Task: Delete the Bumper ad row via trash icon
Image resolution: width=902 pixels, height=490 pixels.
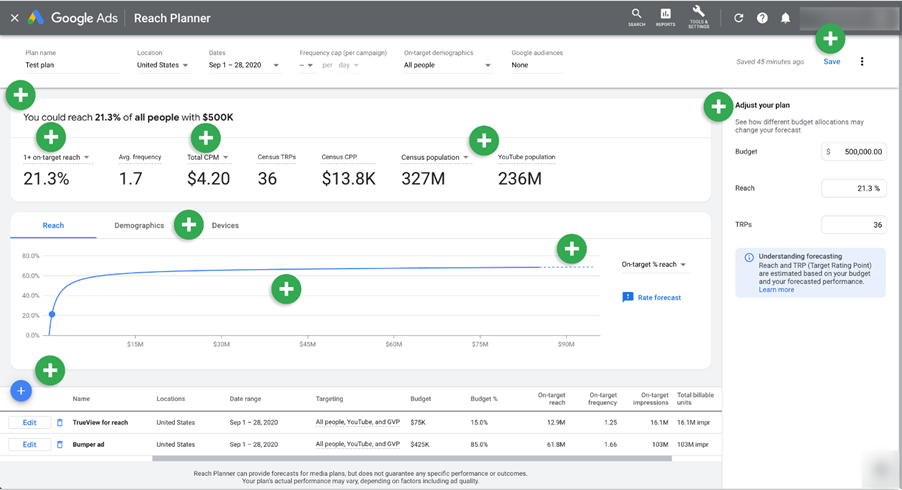Action: [x=60, y=445]
